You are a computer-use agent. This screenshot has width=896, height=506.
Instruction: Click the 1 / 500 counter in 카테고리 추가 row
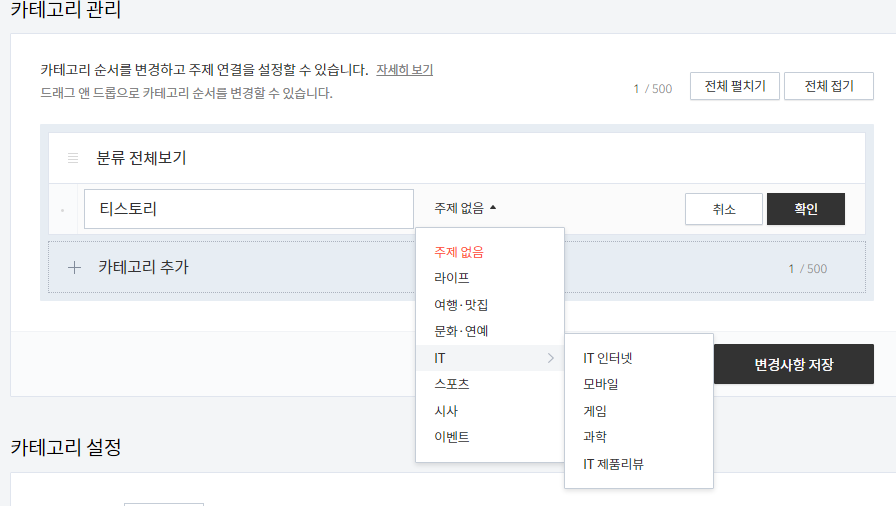pyautogui.click(x=807, y=269)
